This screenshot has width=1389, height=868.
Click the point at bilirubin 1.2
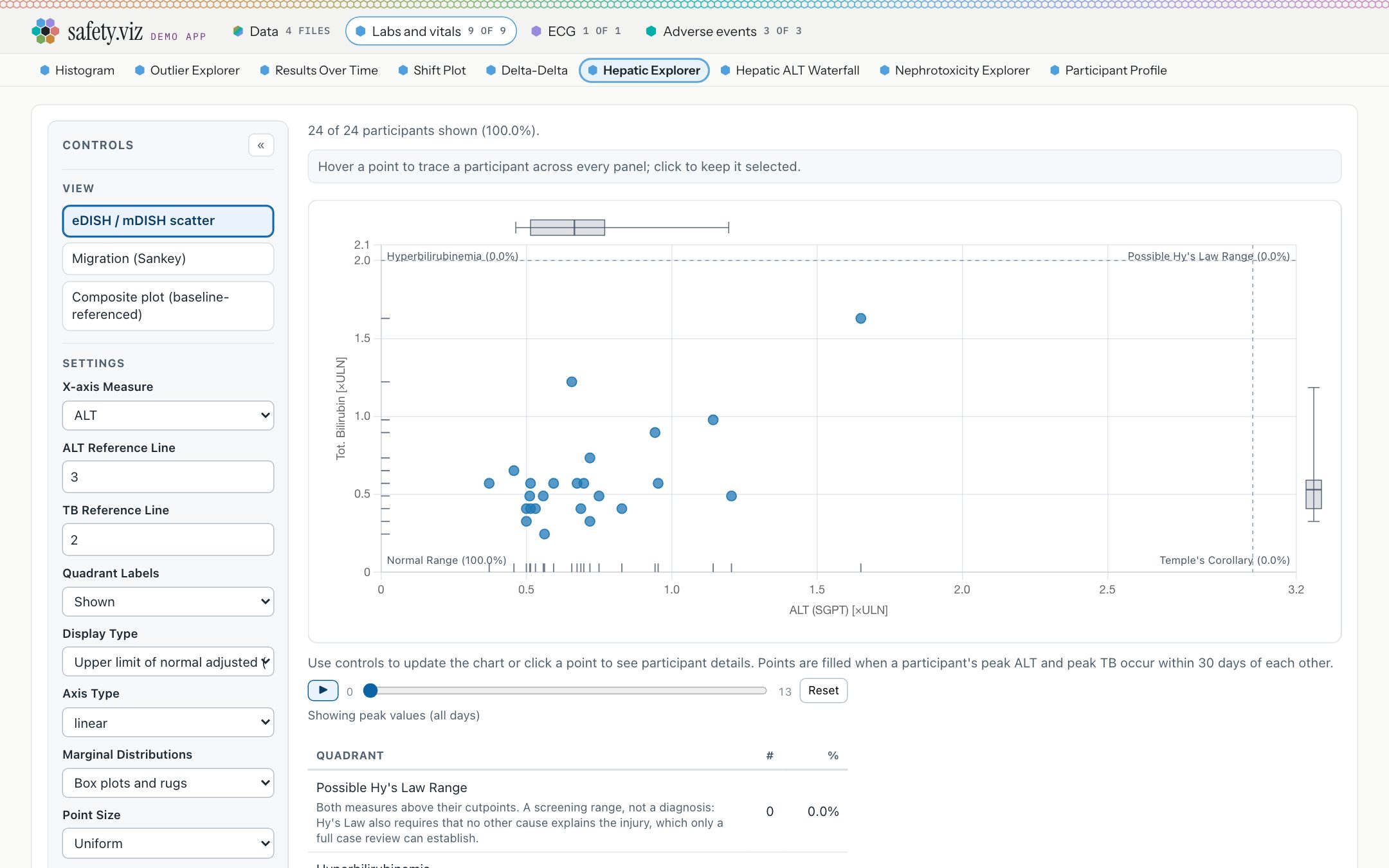(x=572, y=382)
